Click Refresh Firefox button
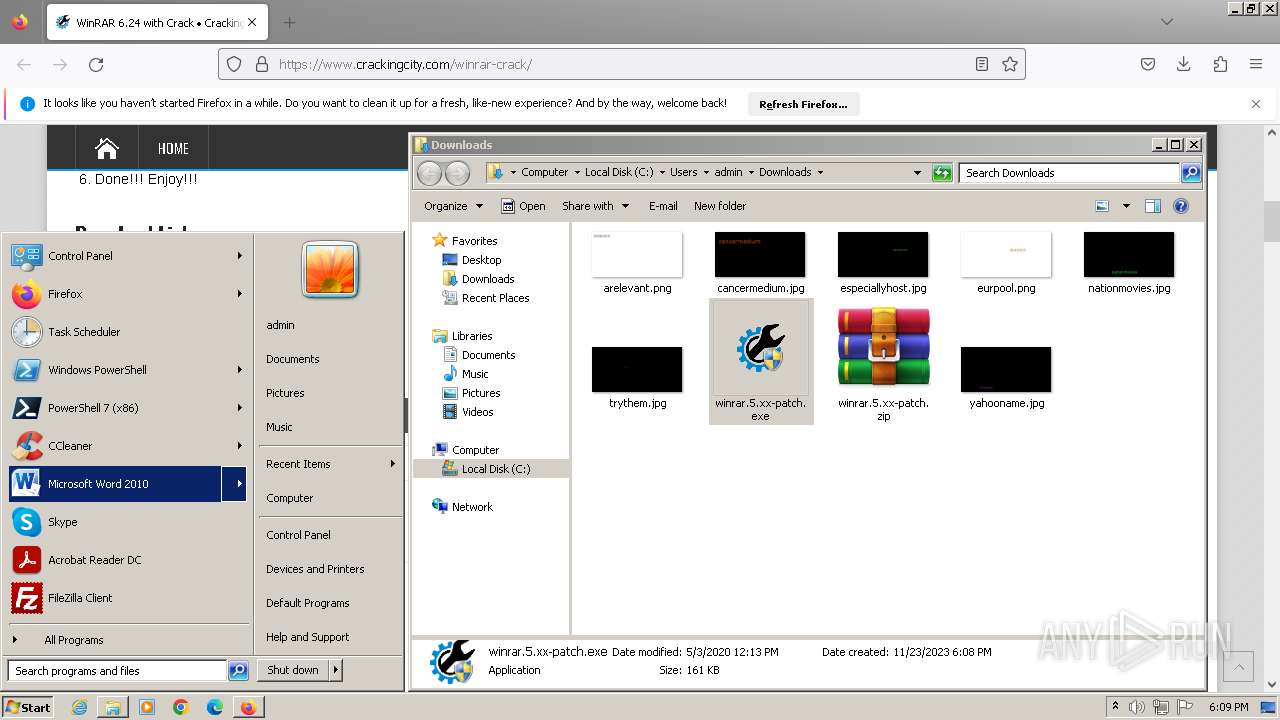The width and height of the screenshot is (1280, 720). click(803, 104)
